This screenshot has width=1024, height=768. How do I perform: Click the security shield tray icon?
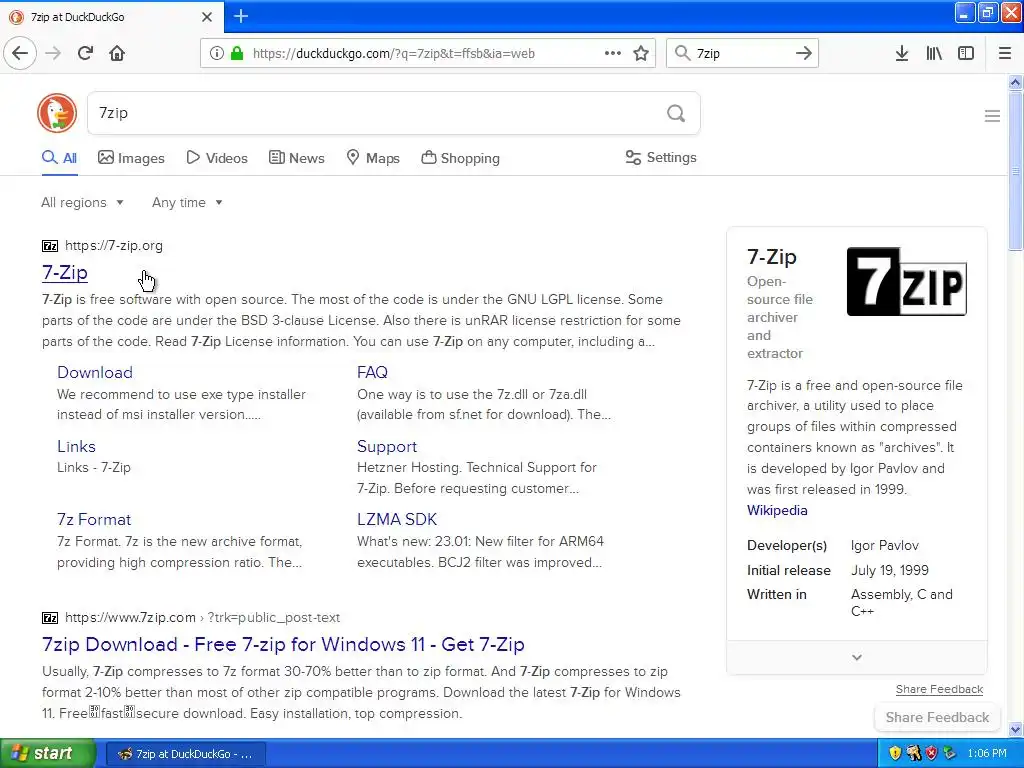pos(895,753)
